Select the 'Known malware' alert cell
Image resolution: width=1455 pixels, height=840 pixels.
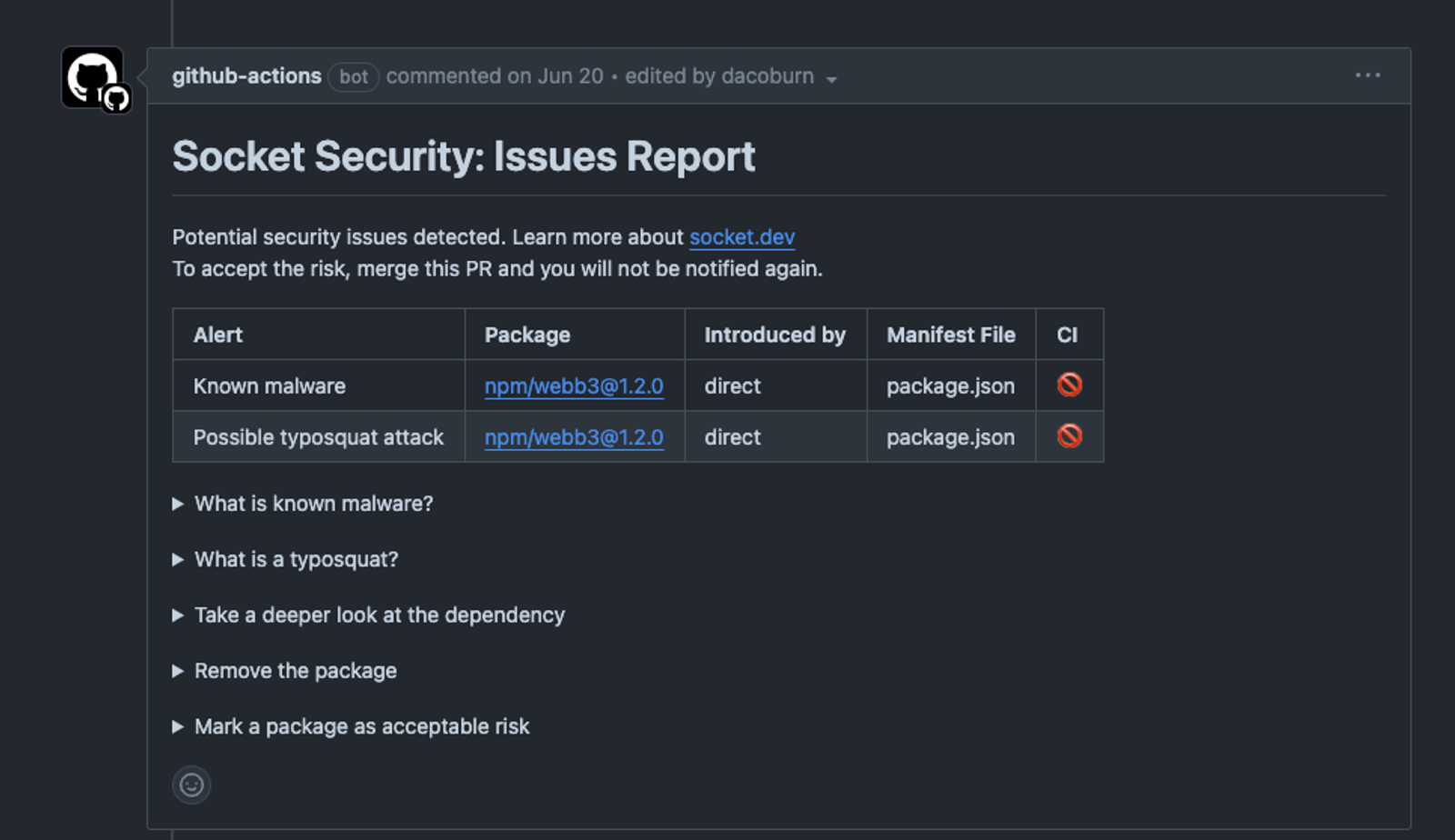[319, 385]
